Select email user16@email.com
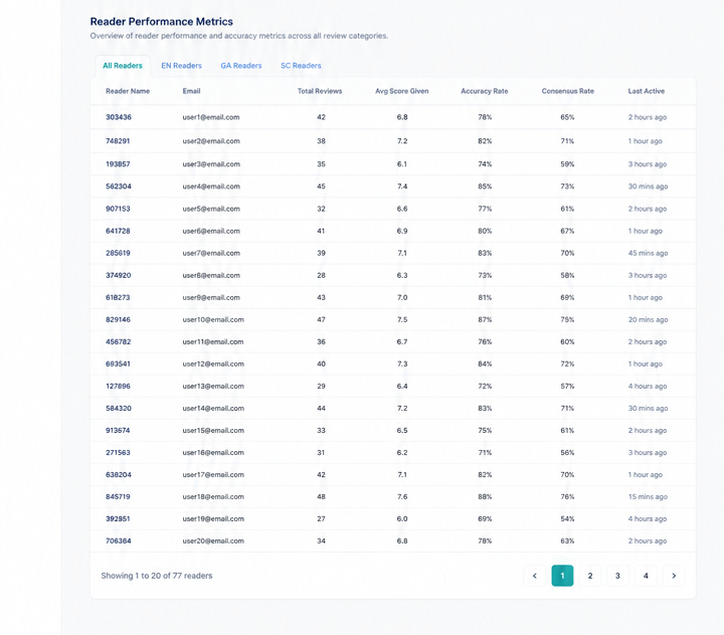Image resolution: width=724 pixels, height=635 pixels. 213,453
